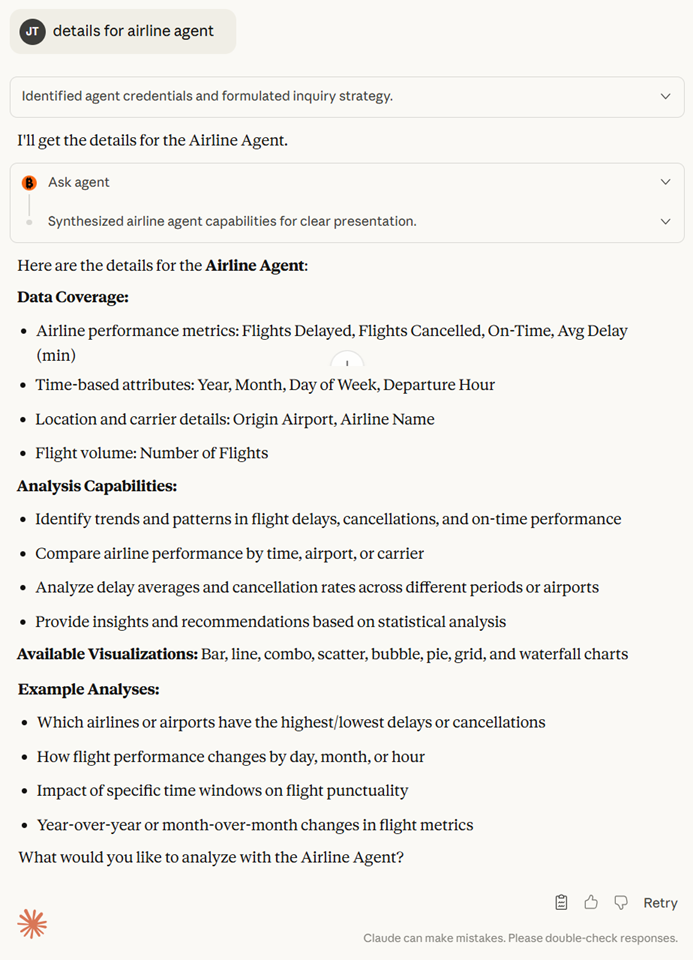The width and height of the screenshot is (693, 960).
Task: Retry the response
Action: 660,902
